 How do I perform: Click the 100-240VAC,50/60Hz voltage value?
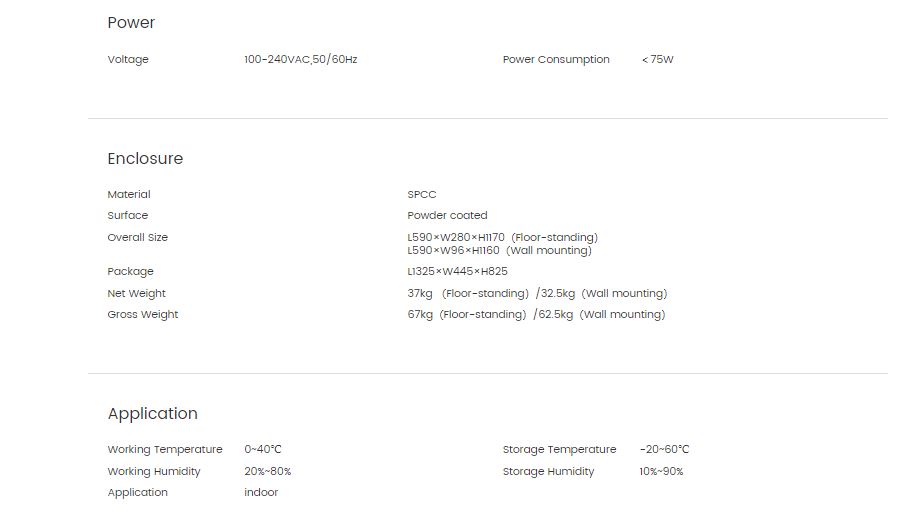click(300, 60)
